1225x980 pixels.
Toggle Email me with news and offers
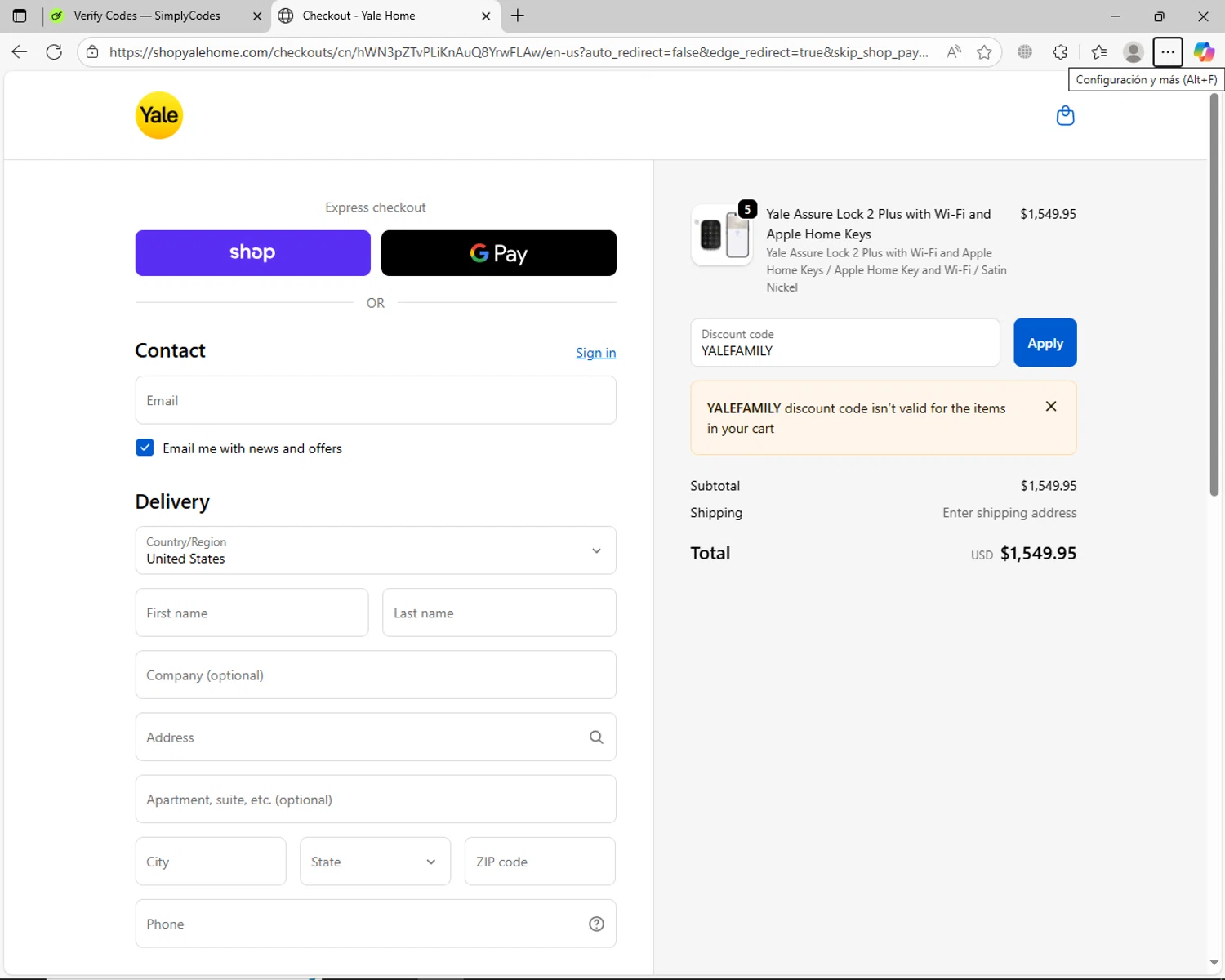pyautogui.click(x=145, y=448)
